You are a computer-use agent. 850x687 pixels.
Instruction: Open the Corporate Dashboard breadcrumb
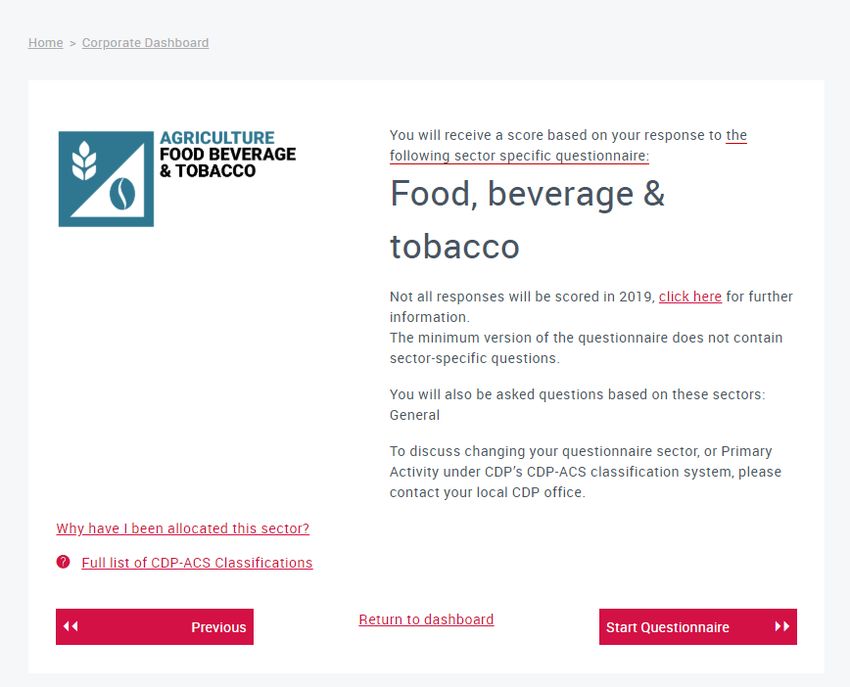[x=145, y=43]
